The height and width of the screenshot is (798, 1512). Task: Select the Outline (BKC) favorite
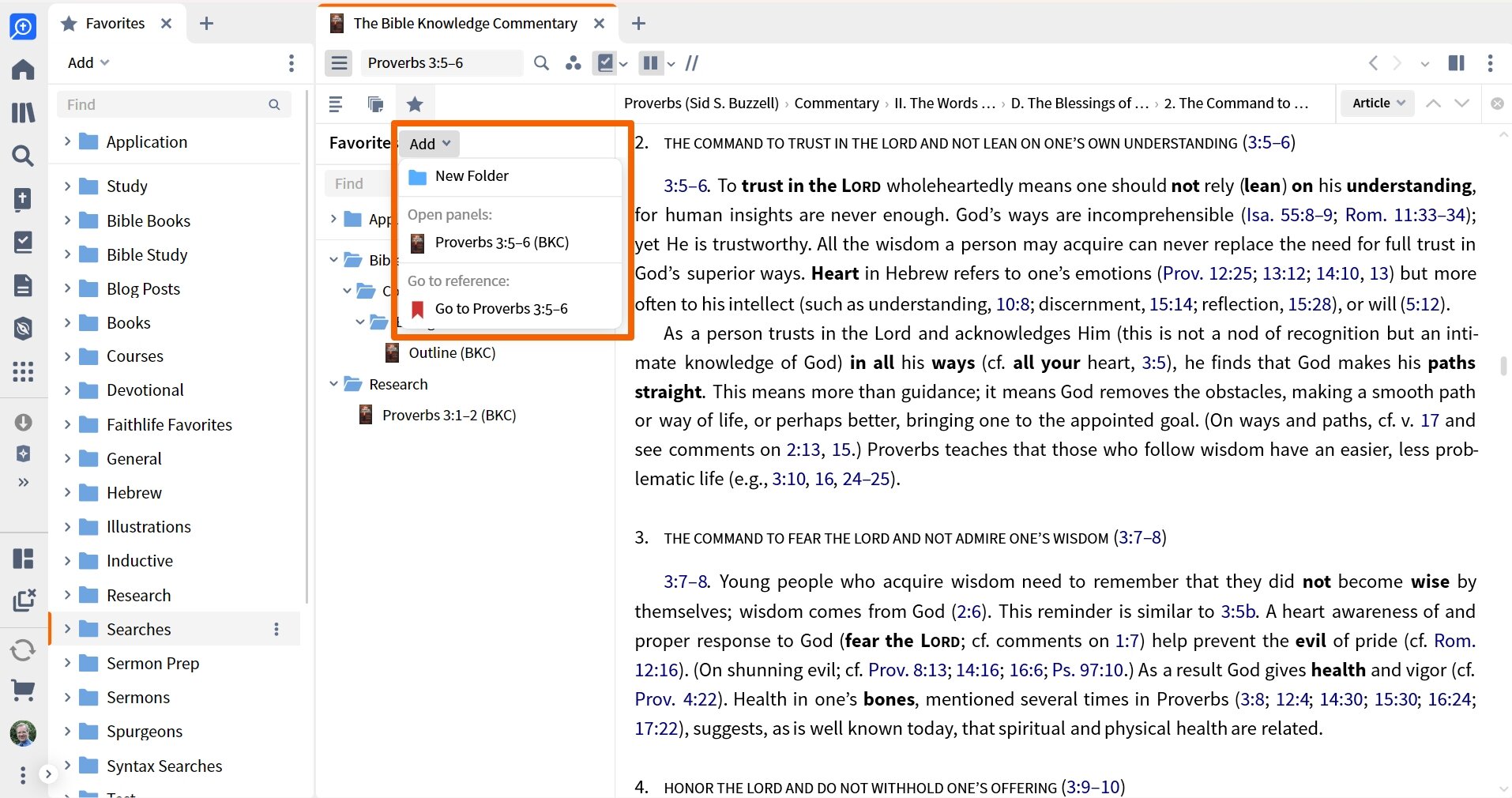click(x=452, y=353)
